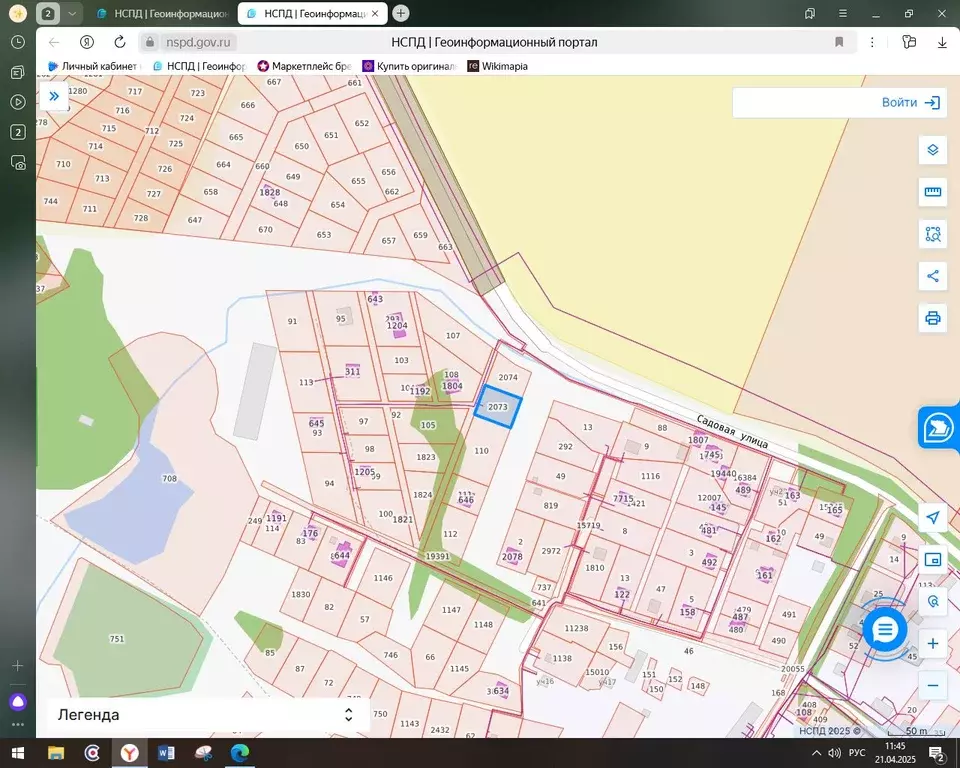Image resolution: width=960 pixels, height=768 pixels.
Task: Switch input language РУС in tray
Action: 857,753
